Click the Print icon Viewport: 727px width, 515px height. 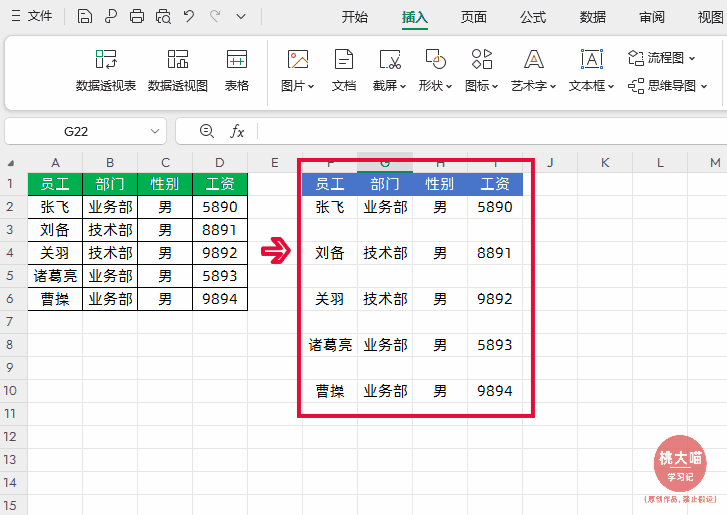[x=137, y=17]
